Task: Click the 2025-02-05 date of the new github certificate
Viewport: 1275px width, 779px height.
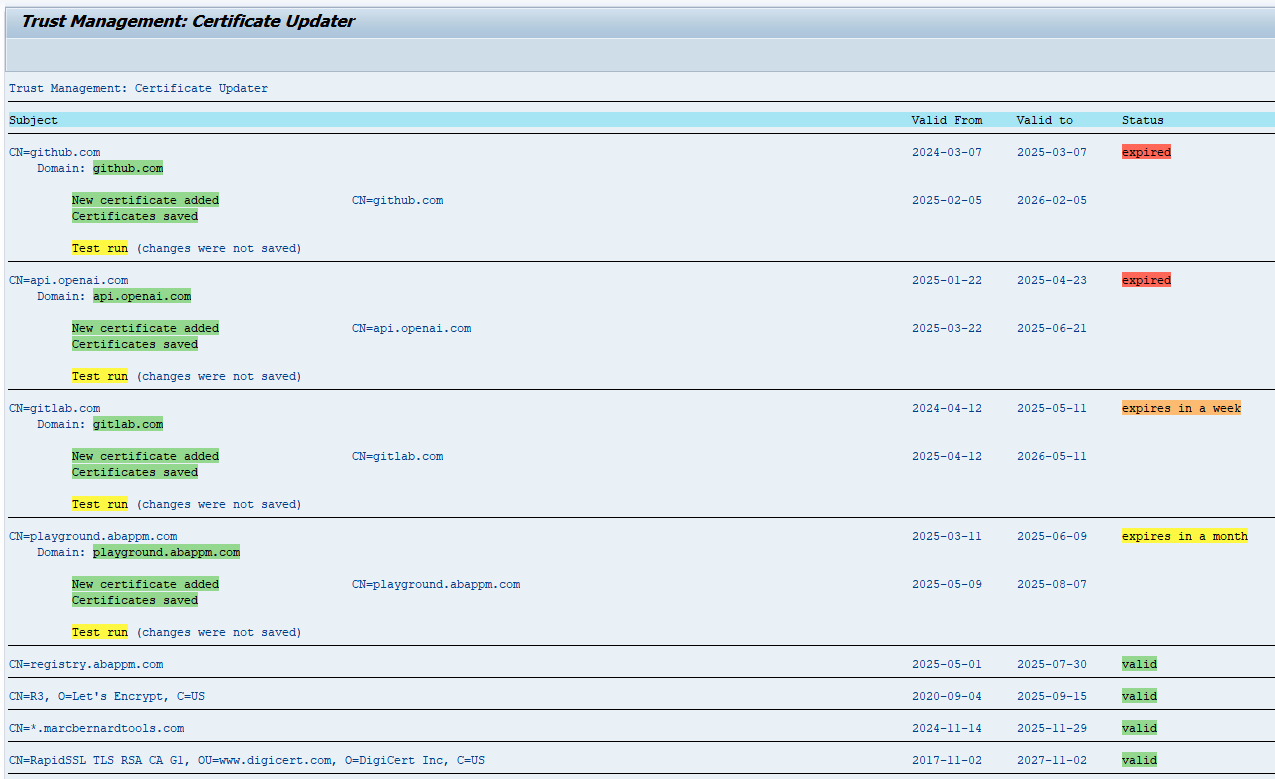Action: (947, 200)
